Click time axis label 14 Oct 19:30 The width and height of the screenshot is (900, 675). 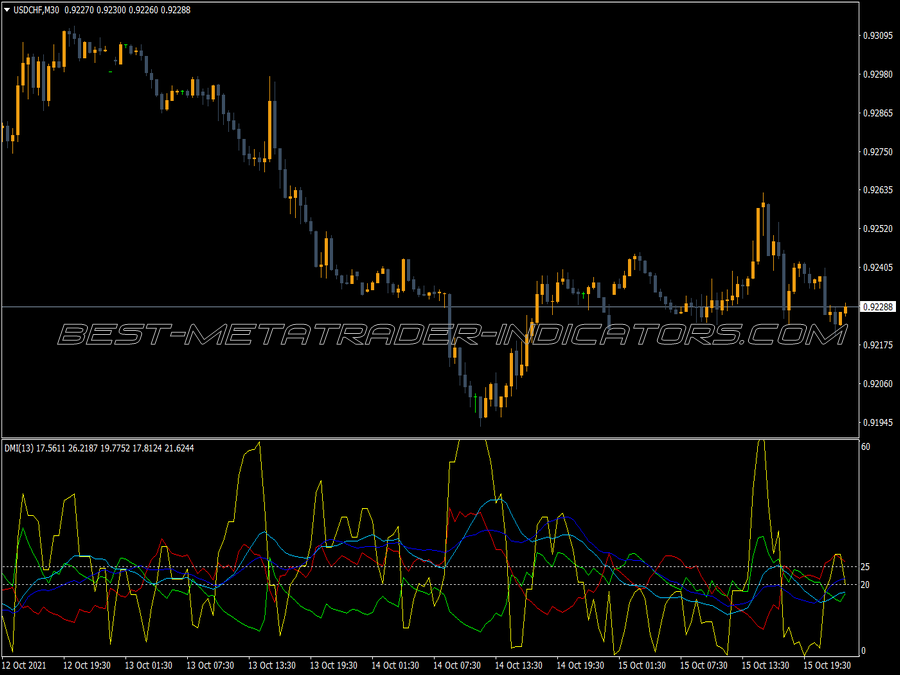point(580,665)
